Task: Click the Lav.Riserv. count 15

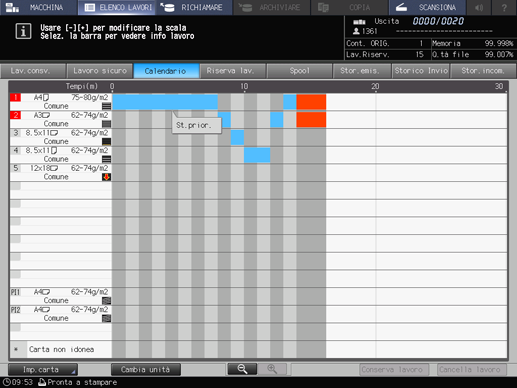Action: pyautogui.click(x=419, y=54)
